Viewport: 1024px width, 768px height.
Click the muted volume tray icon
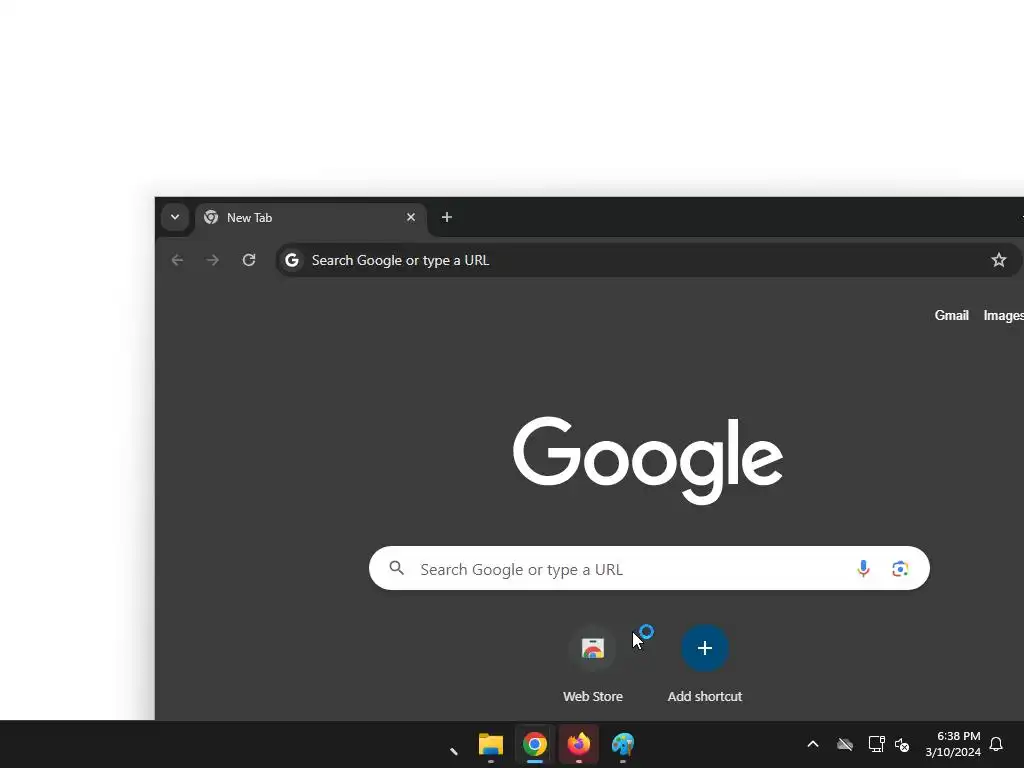902,744
